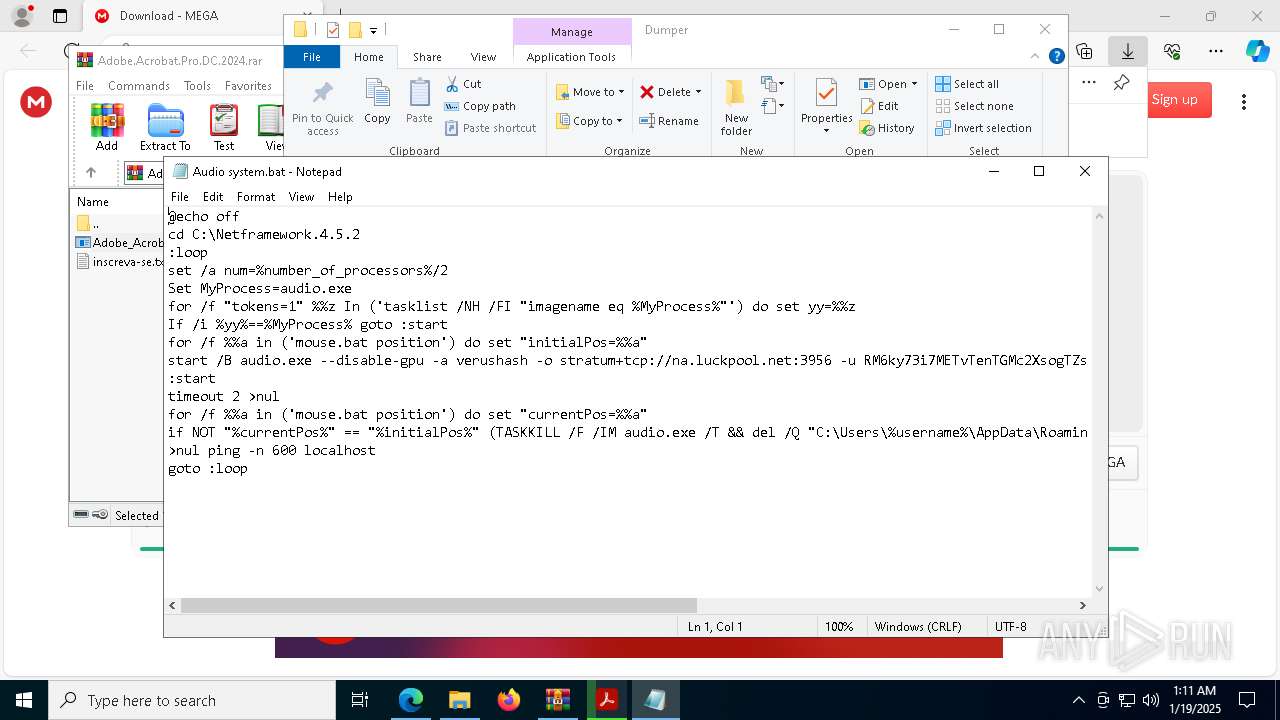Expand the Delete dropdown arrow
The height and width of the screenshot is (720, 1280).
click(698, 92)
